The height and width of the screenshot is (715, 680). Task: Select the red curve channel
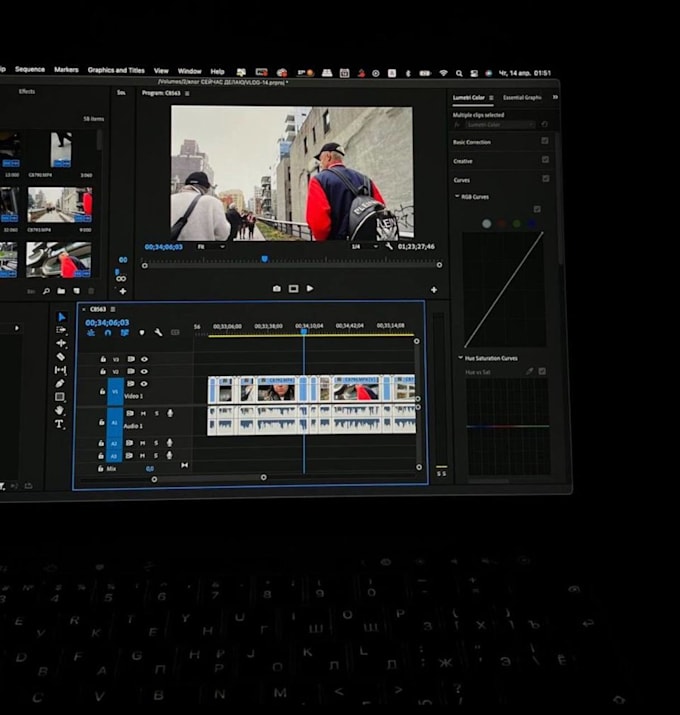(x=502, y=223)
